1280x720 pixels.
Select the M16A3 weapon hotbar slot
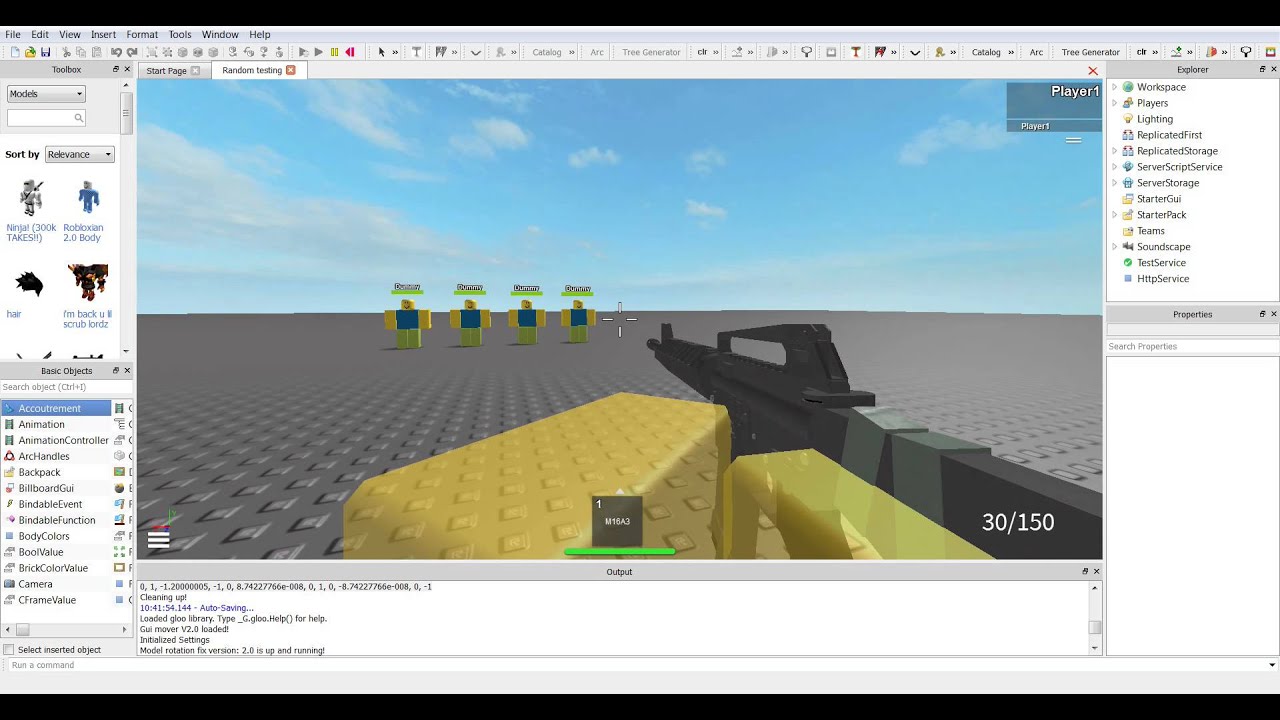point(617,521)
